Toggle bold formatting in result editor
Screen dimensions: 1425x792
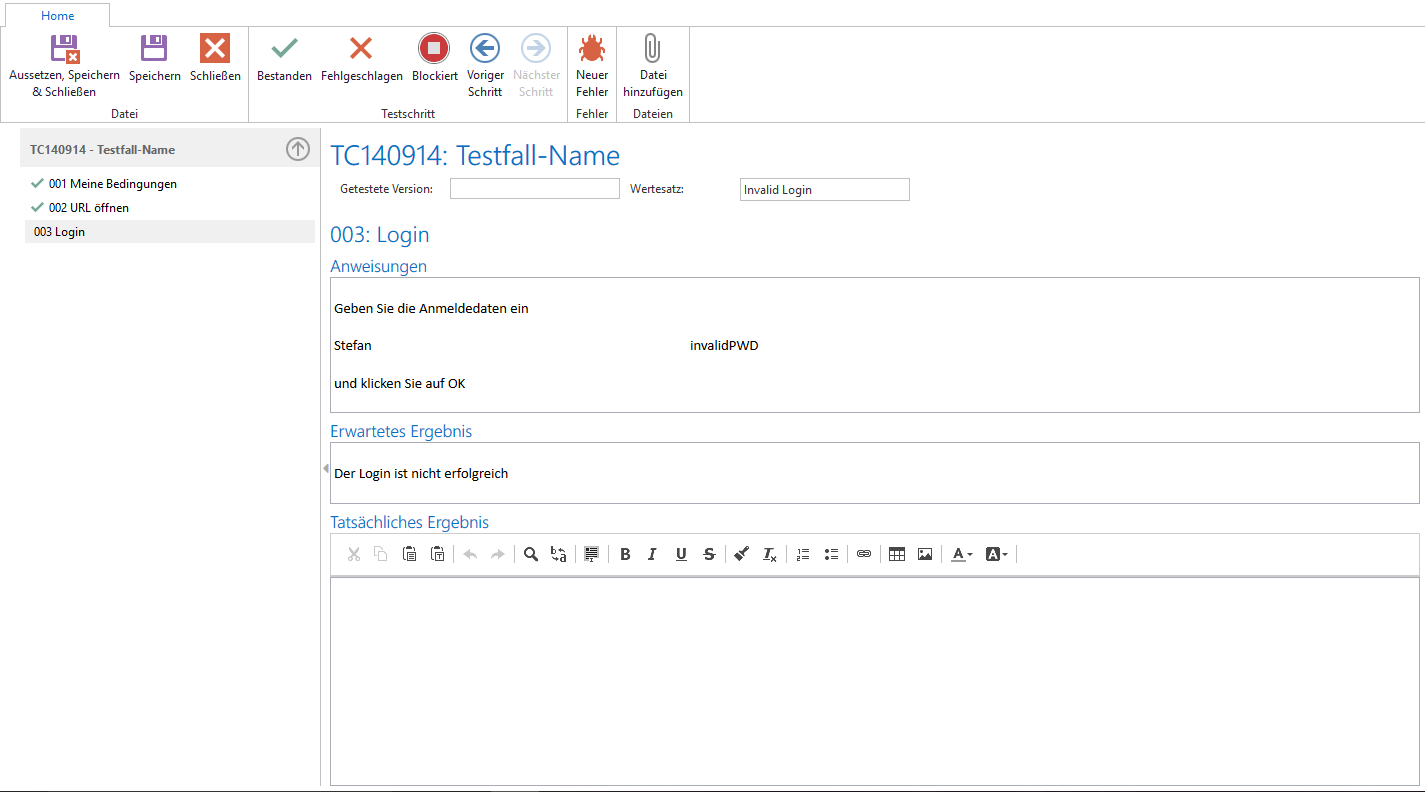pyautogui.click(x=625, y=554)
